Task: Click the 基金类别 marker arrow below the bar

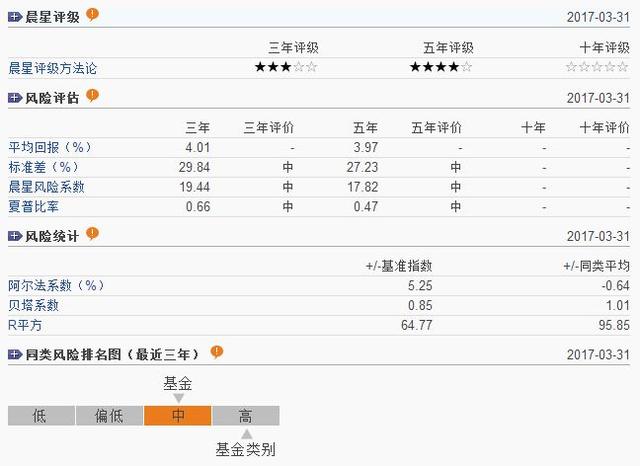Action: click(247, 434)
